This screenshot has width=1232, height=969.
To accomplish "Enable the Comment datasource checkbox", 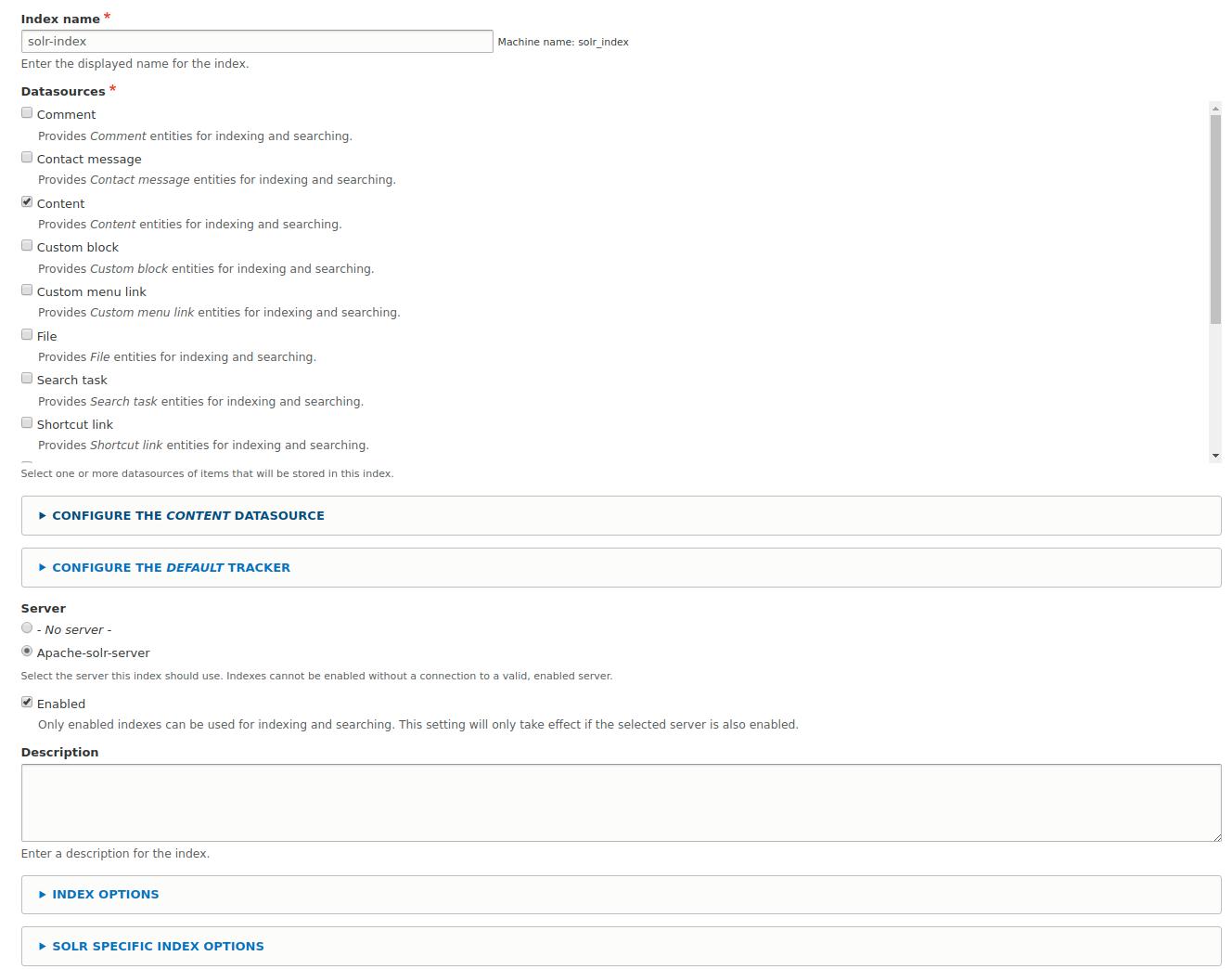I will (x=27, y=111).
